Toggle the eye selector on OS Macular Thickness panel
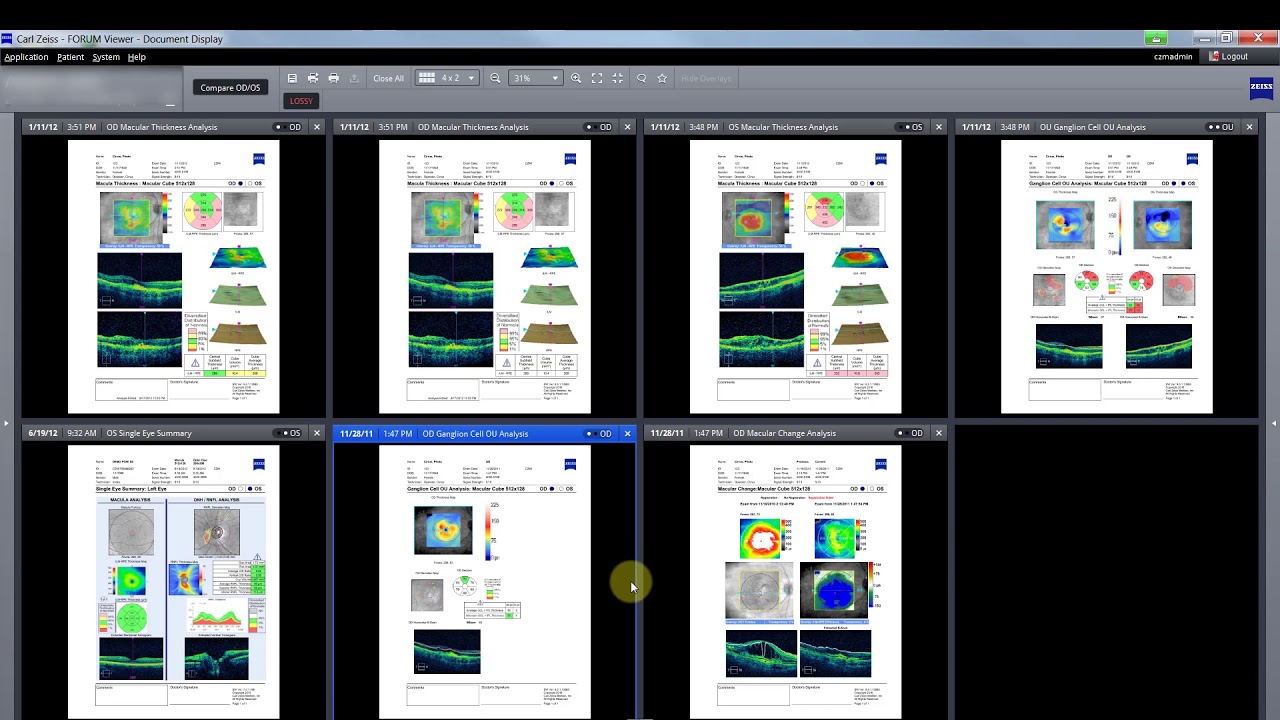The image size is (1280, 720). click(x=910, y=127)
